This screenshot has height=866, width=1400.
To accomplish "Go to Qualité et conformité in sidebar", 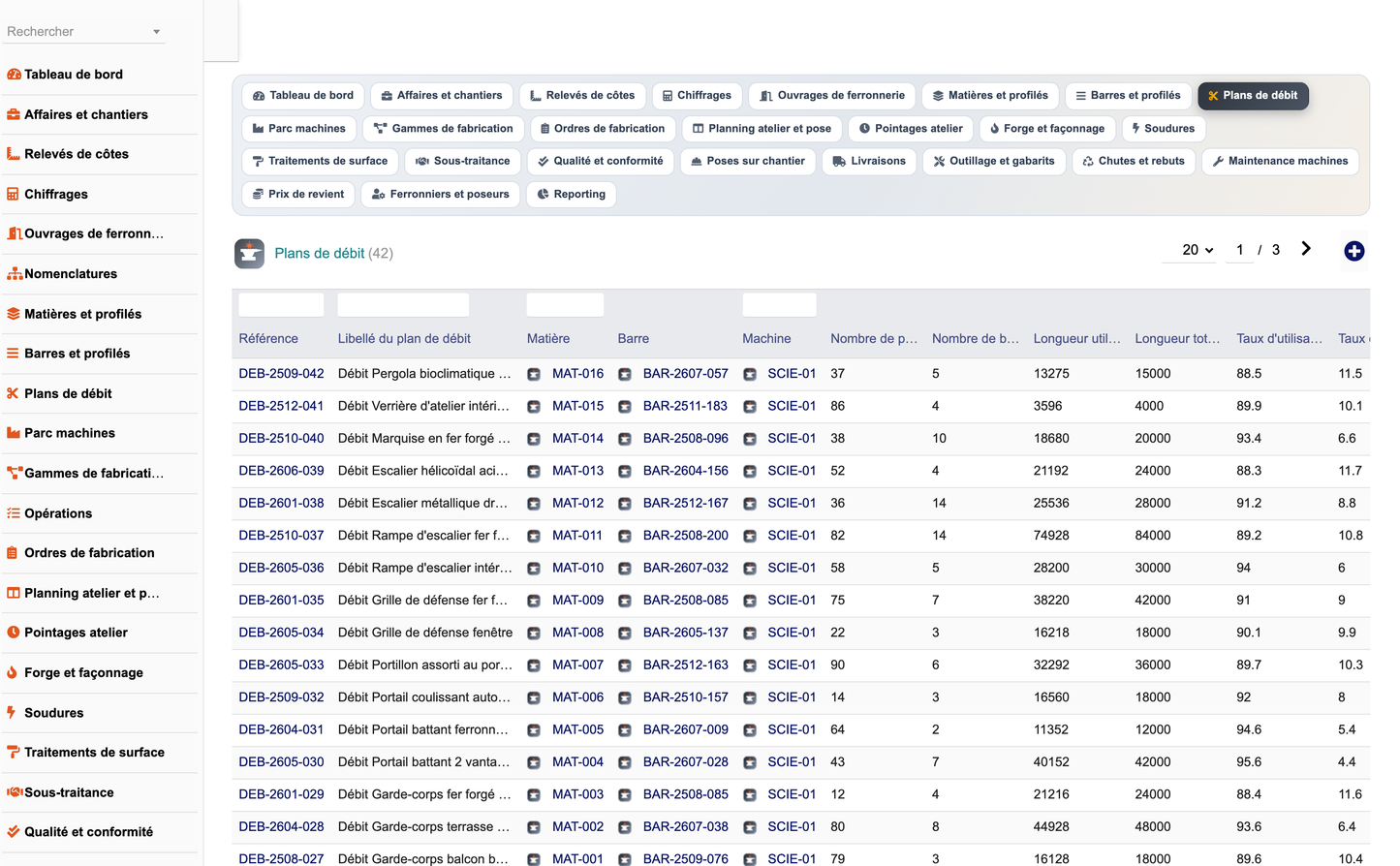I will coord(88,832).
